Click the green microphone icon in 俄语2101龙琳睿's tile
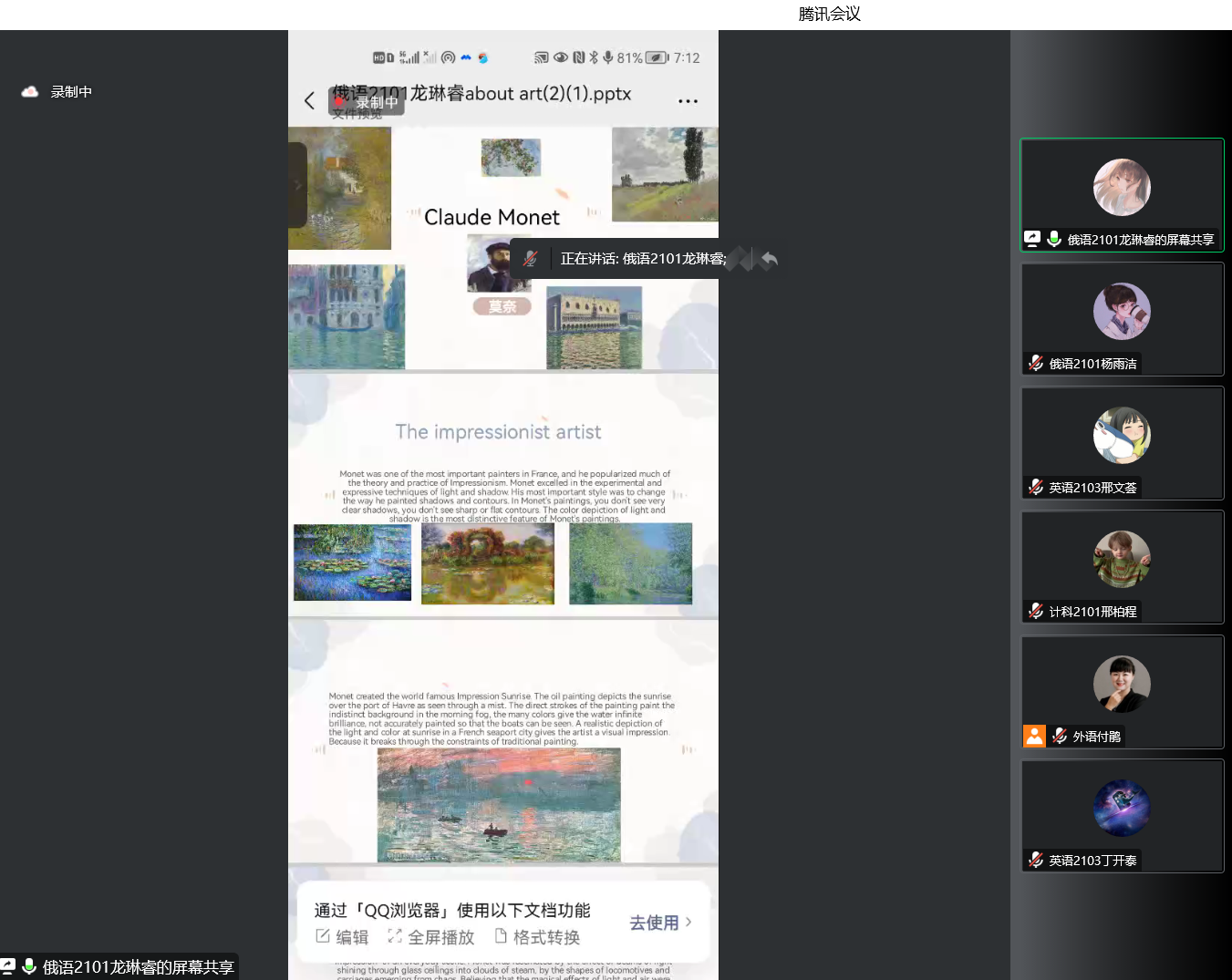The image size is (1232, 980). 1054,239
